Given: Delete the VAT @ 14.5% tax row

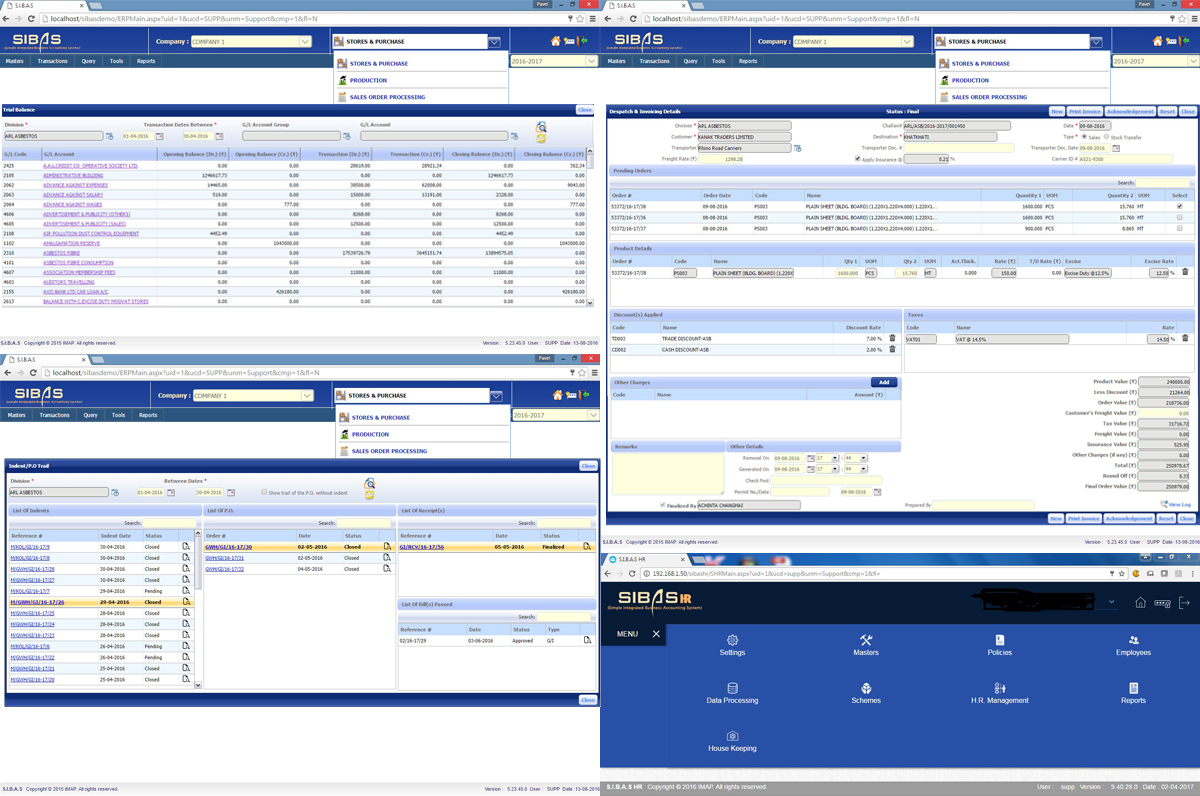Looking at the screenshot, I should (x=1186, y=339).
